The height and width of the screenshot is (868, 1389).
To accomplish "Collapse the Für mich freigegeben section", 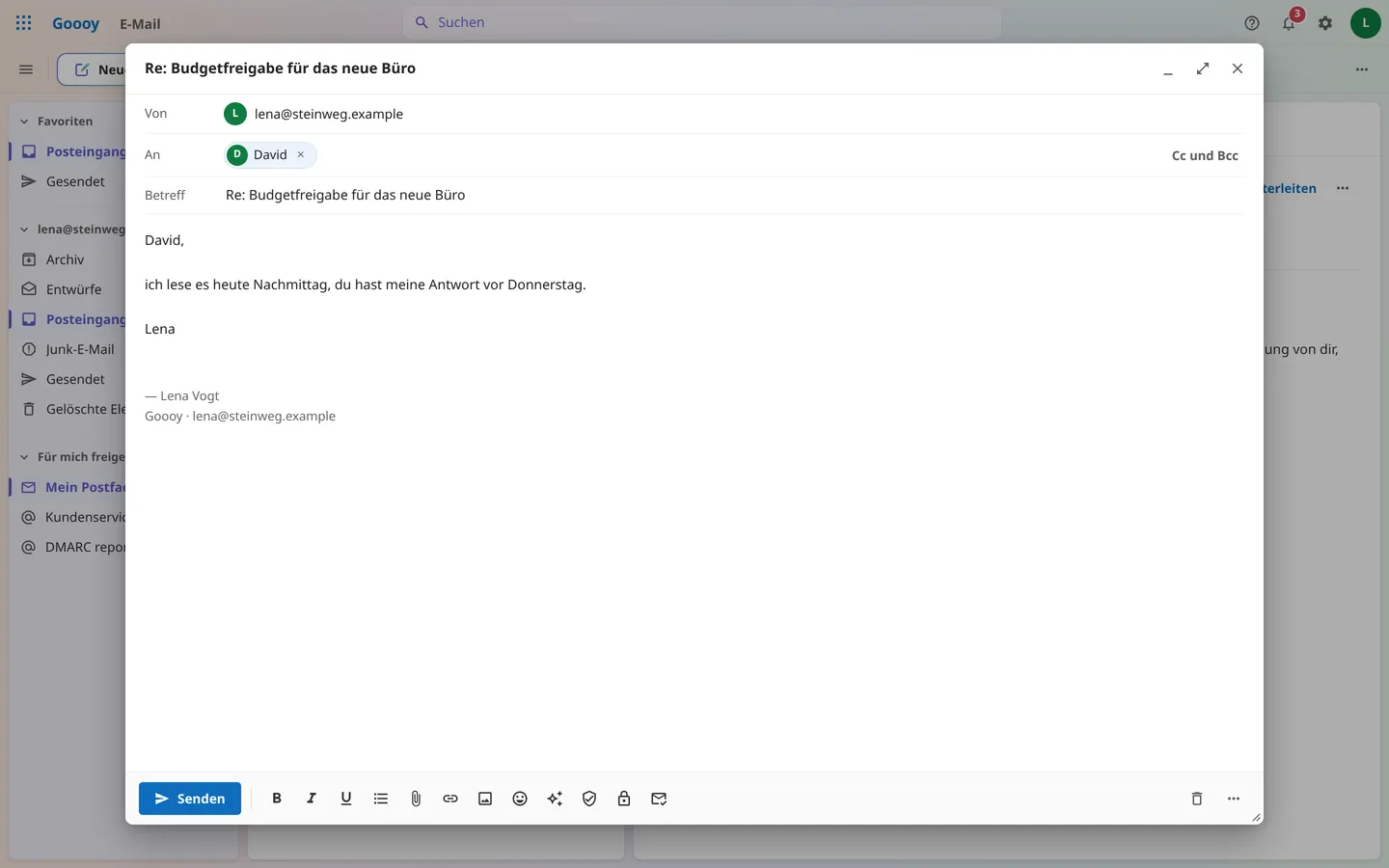I will point(24,457).
